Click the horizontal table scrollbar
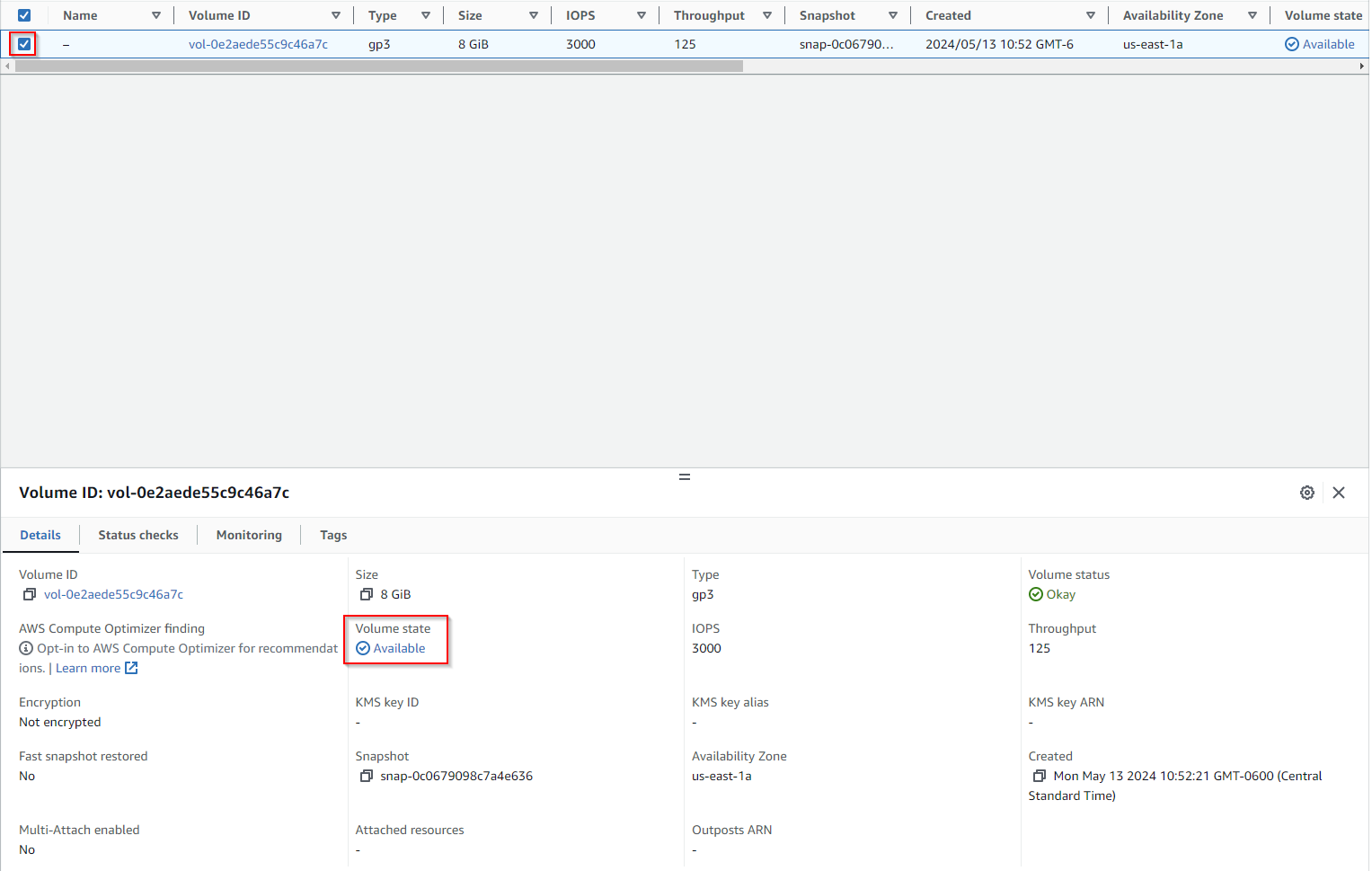 click(379, 67)
